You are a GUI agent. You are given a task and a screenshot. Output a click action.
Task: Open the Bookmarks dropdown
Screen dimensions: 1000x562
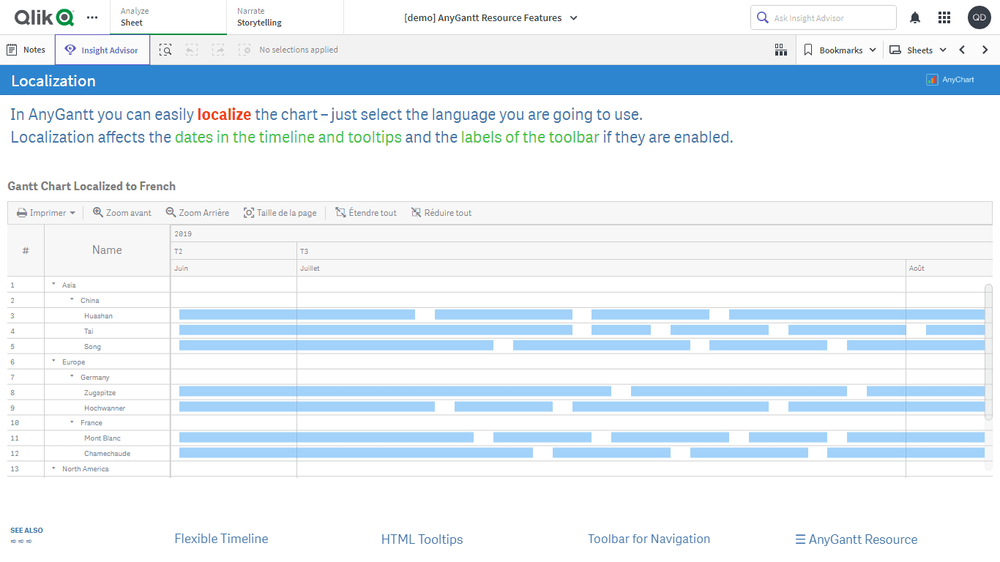pyautogui.click(x=840, y=50)
